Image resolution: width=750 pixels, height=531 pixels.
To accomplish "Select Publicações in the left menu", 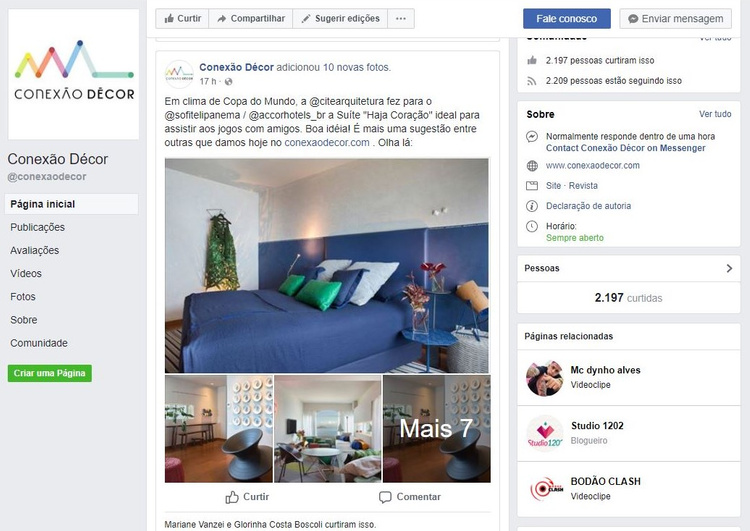I will click(38, 227).
